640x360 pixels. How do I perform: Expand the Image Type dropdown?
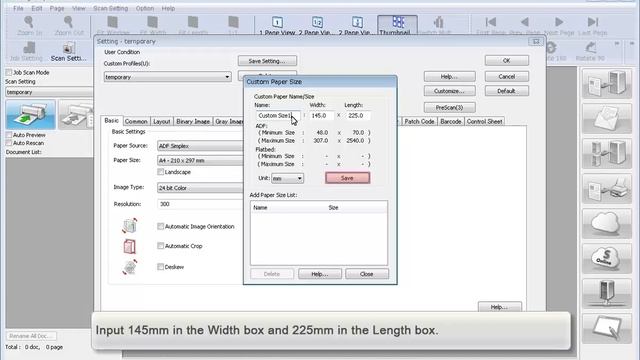[x=200, y=188]
